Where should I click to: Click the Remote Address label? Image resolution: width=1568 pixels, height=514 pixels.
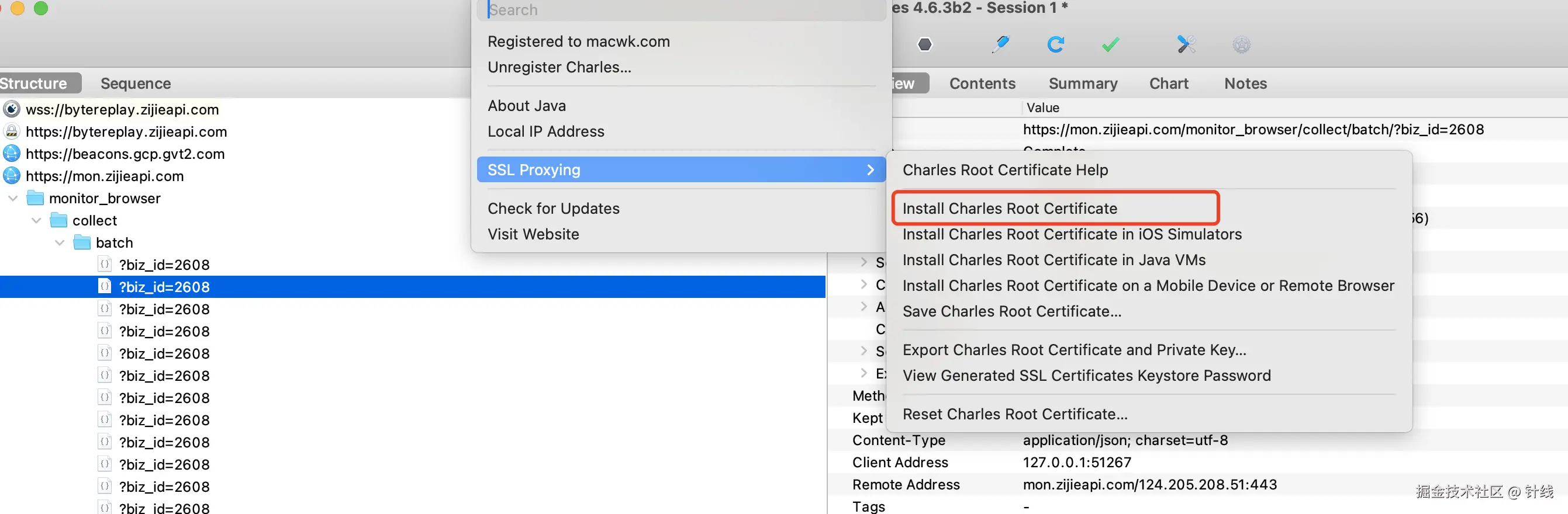[906, 485]
